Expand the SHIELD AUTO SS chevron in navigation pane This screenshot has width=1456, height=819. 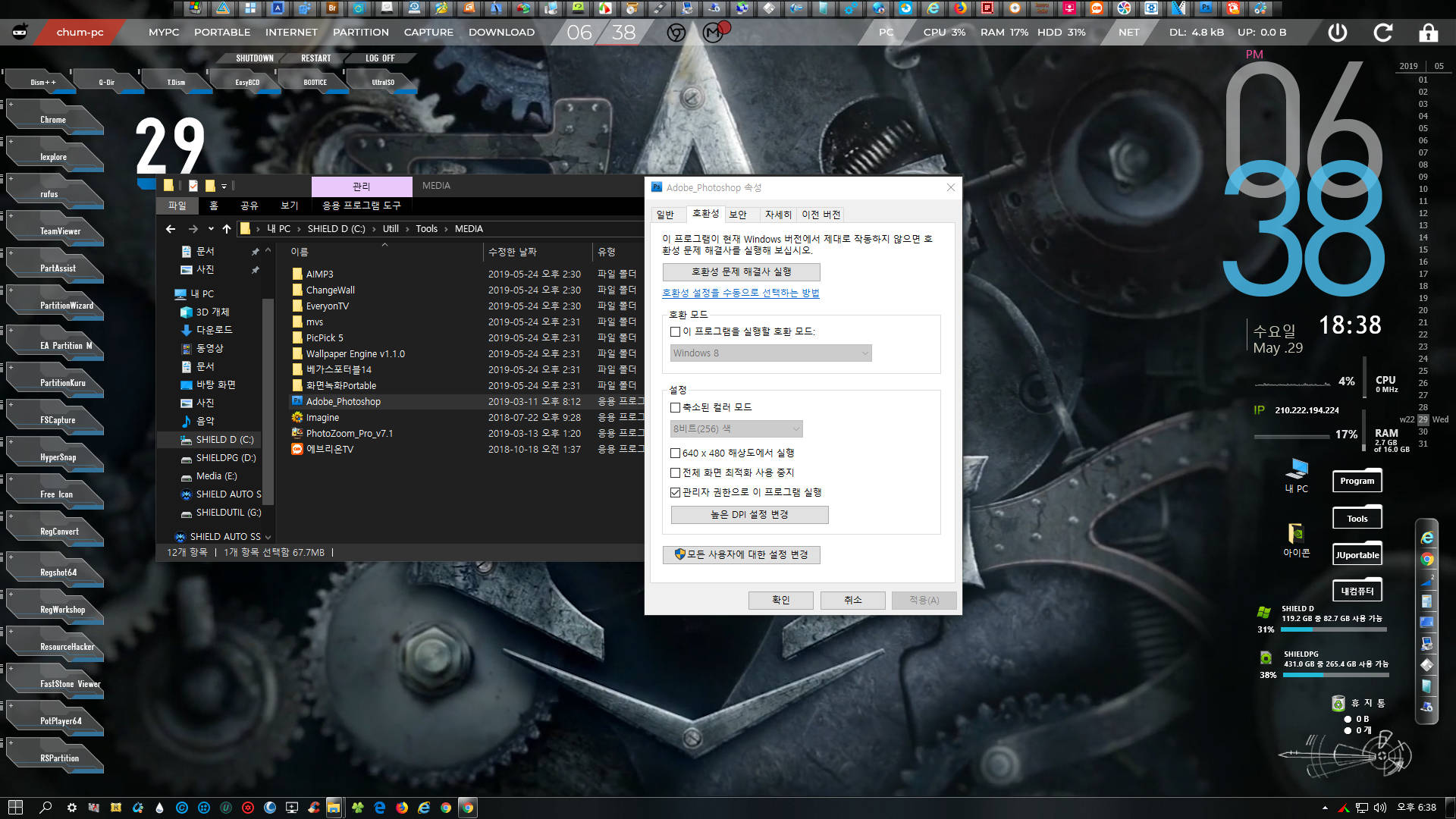coord(268,537)
